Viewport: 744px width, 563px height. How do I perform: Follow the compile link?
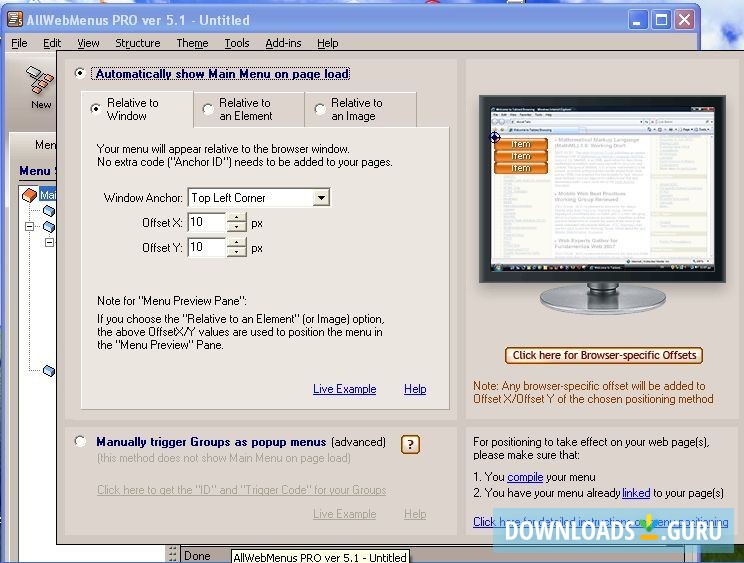[525, 477]
